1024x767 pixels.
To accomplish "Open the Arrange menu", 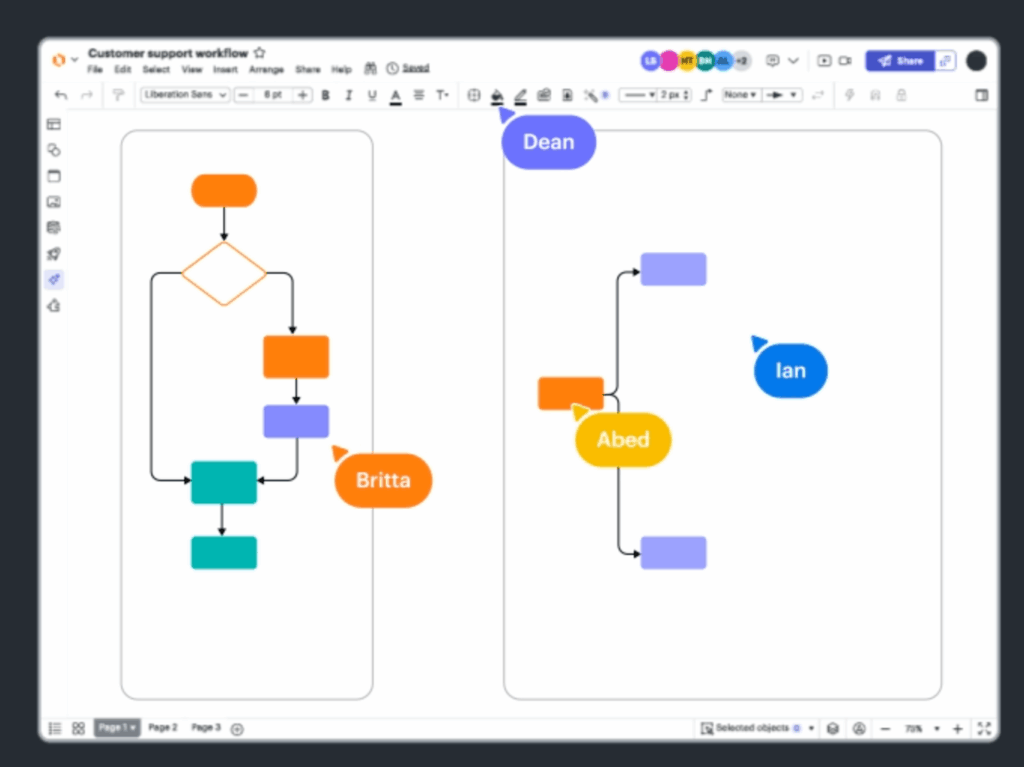I will pos(266,70).
